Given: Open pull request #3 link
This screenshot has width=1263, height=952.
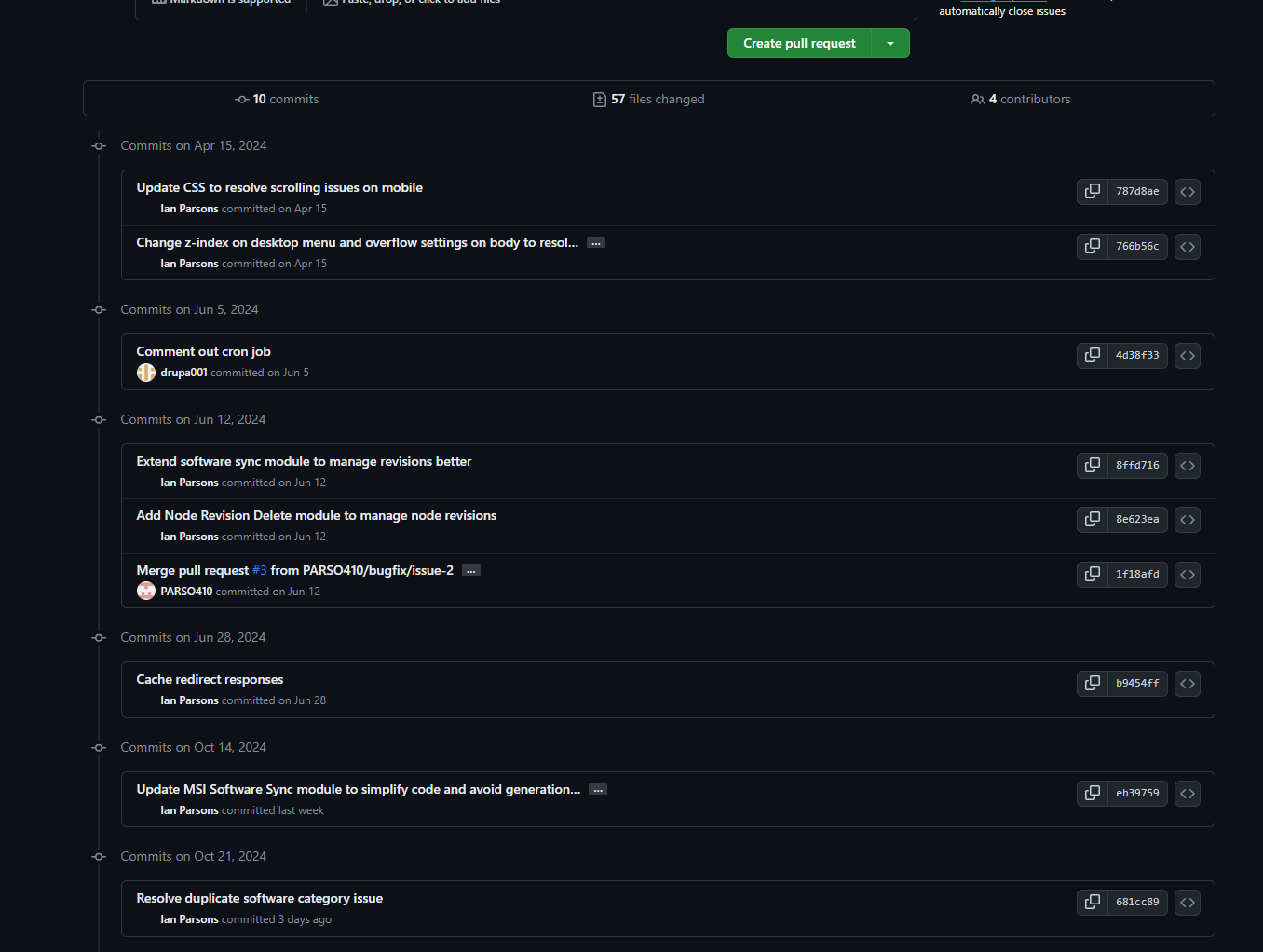Looking at the screenshot, I should 259,571.
